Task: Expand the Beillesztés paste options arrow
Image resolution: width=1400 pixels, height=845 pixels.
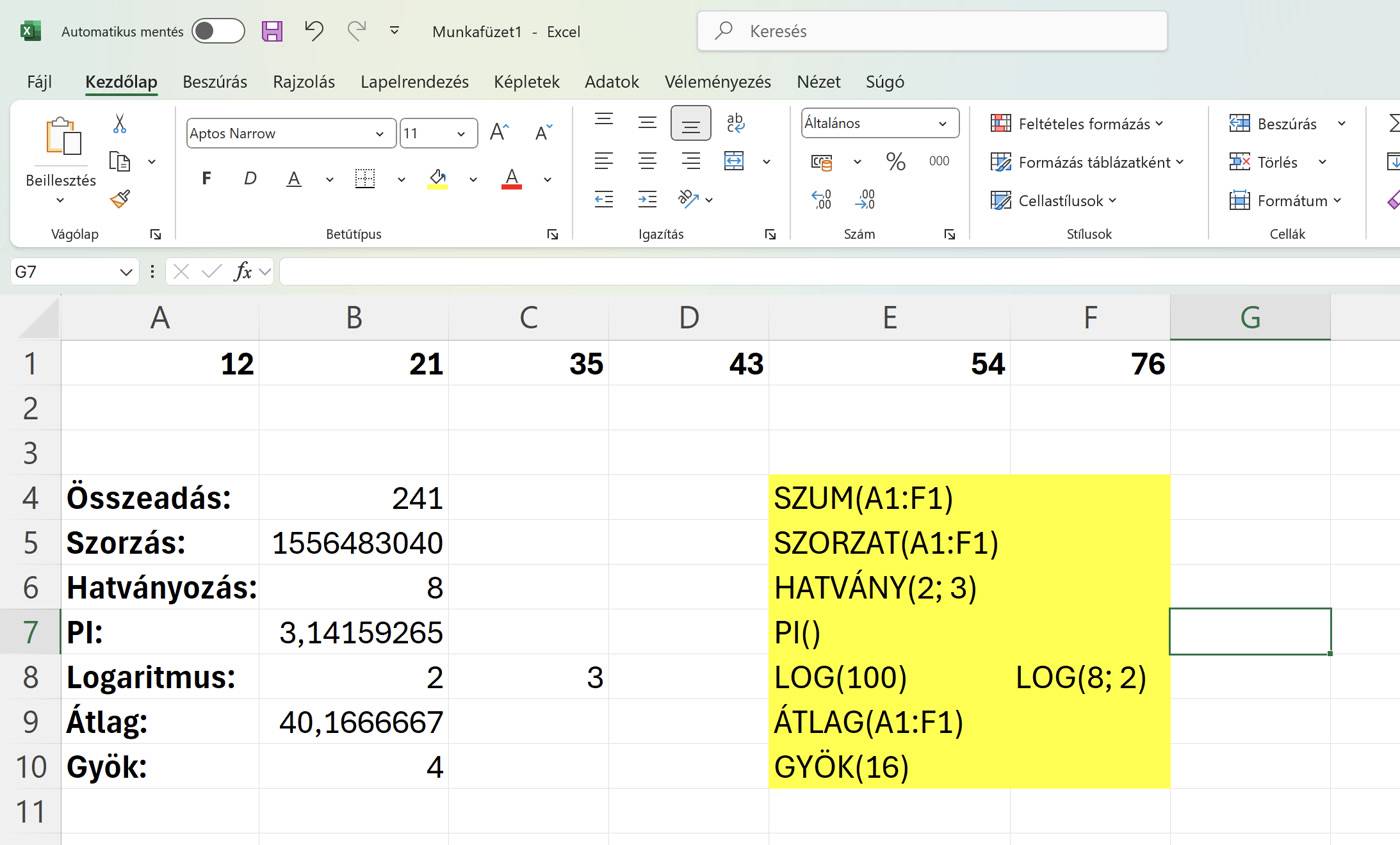Action: click(60, 201)
